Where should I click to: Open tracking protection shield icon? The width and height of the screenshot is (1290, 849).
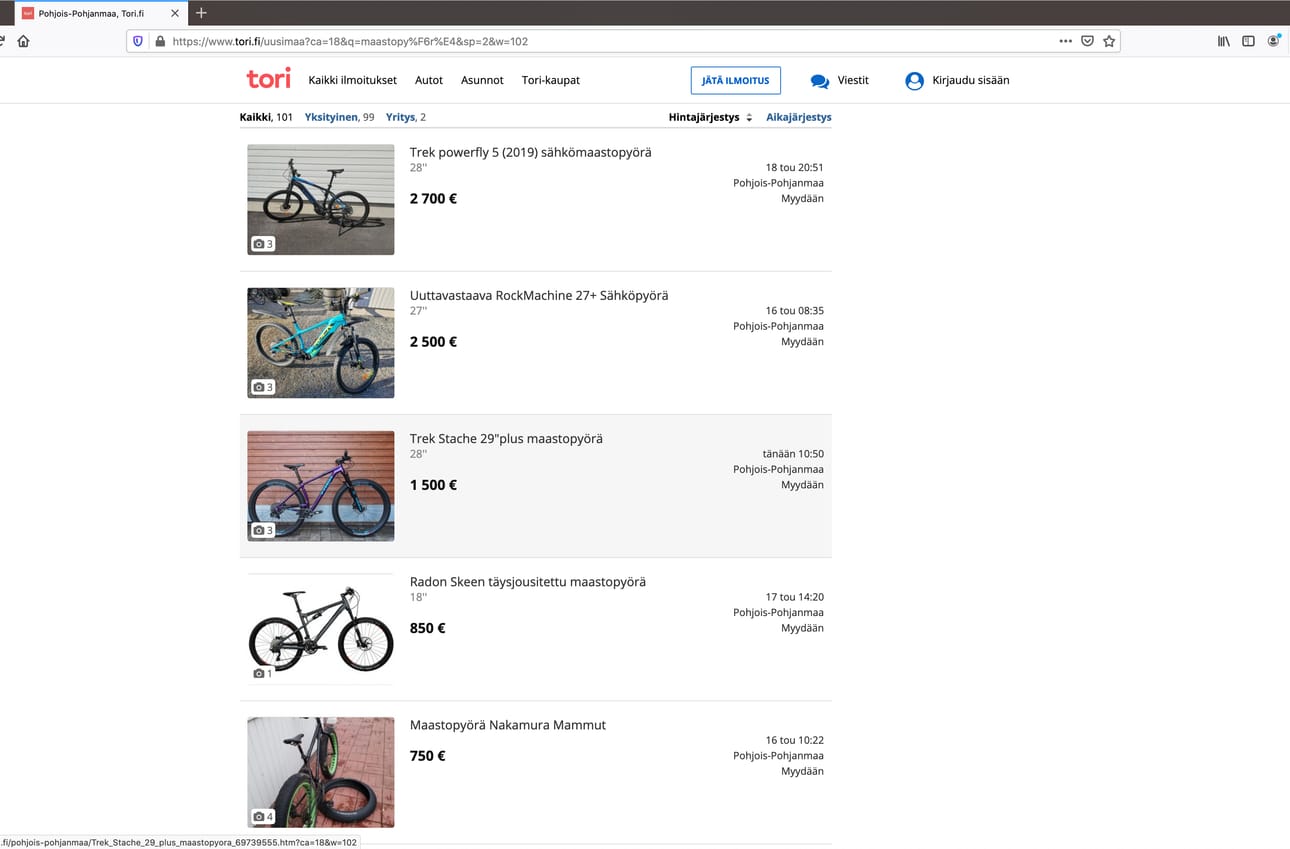tap(138, 41)
